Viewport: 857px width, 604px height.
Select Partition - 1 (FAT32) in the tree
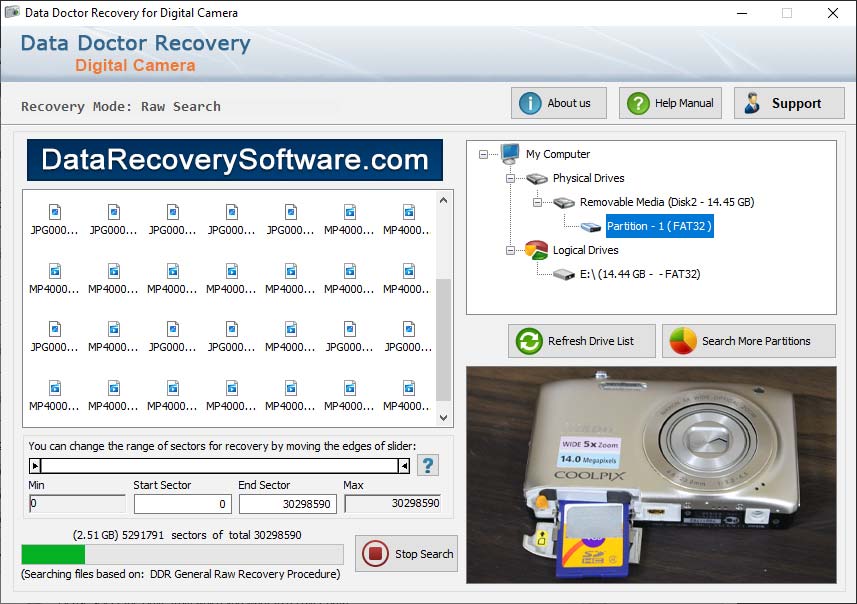pyautogui.click(x=660, y=225)
